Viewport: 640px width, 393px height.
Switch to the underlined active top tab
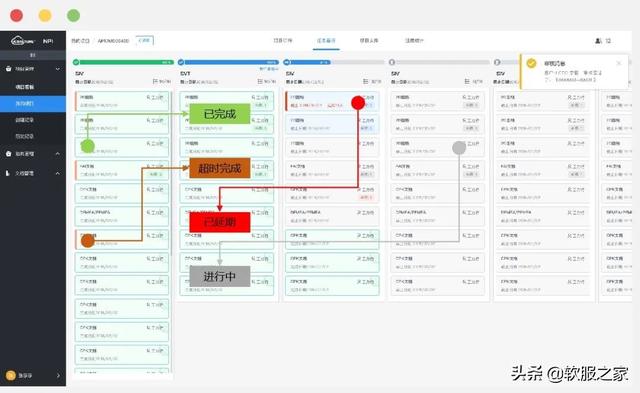326,41
